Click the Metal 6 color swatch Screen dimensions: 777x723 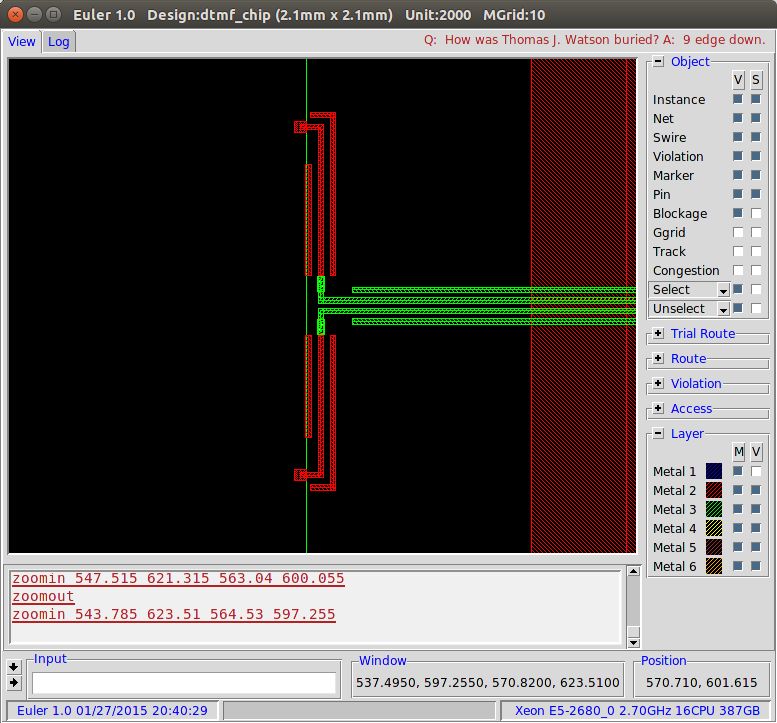714,566
